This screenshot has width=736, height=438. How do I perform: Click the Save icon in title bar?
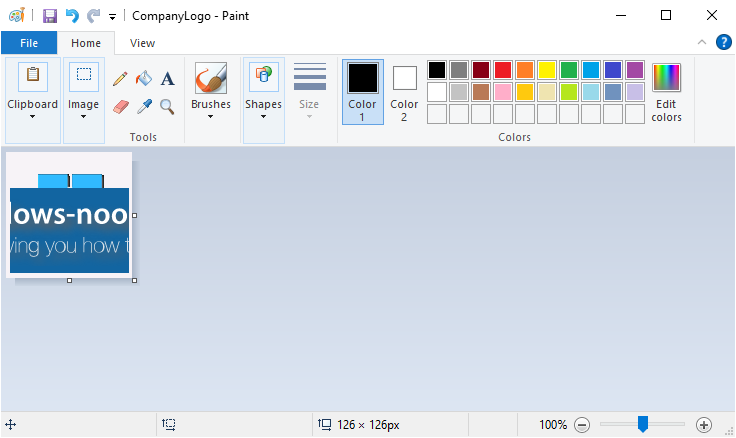50,16
